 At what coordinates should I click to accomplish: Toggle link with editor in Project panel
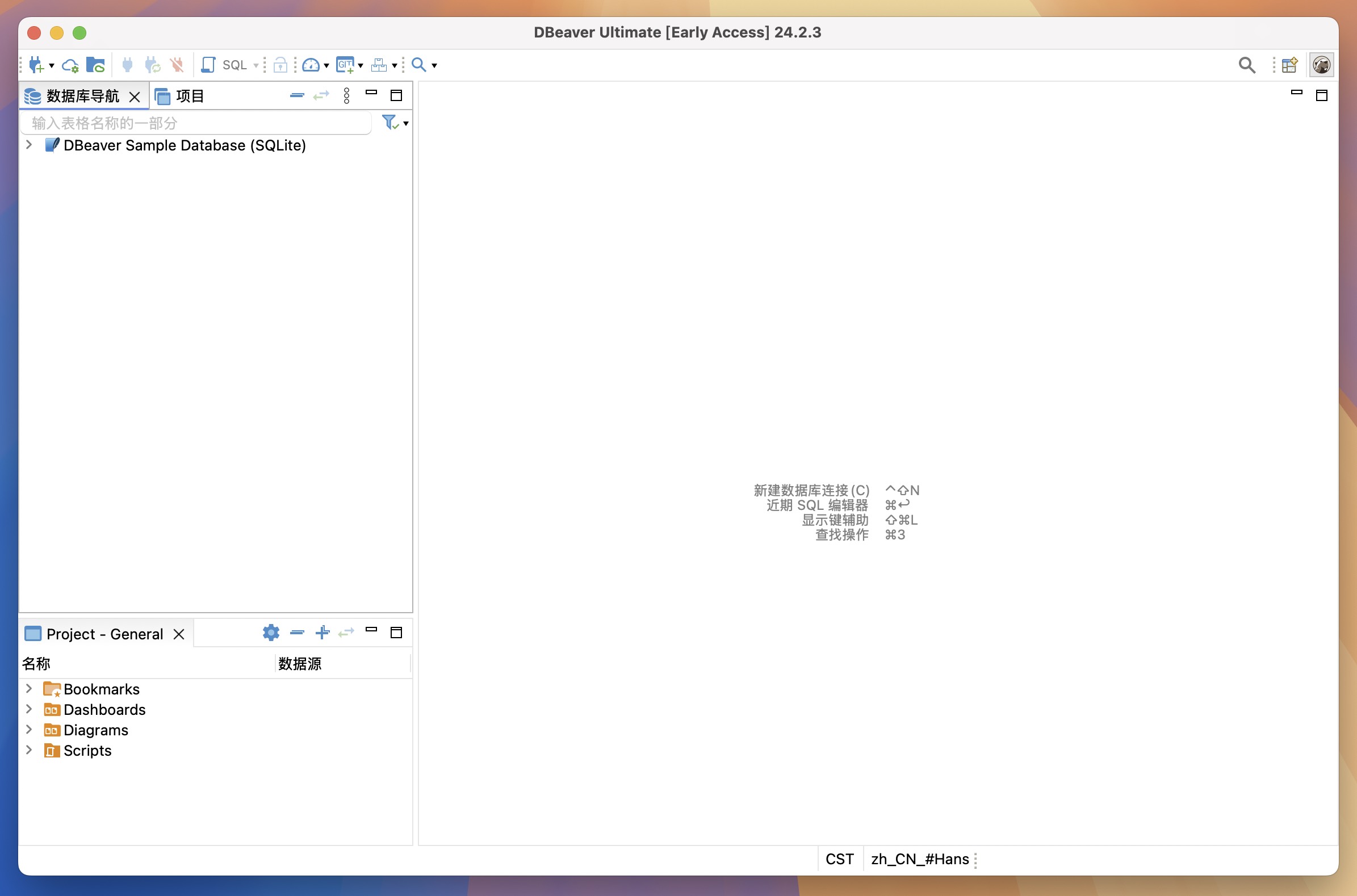(x=346, y=632)
